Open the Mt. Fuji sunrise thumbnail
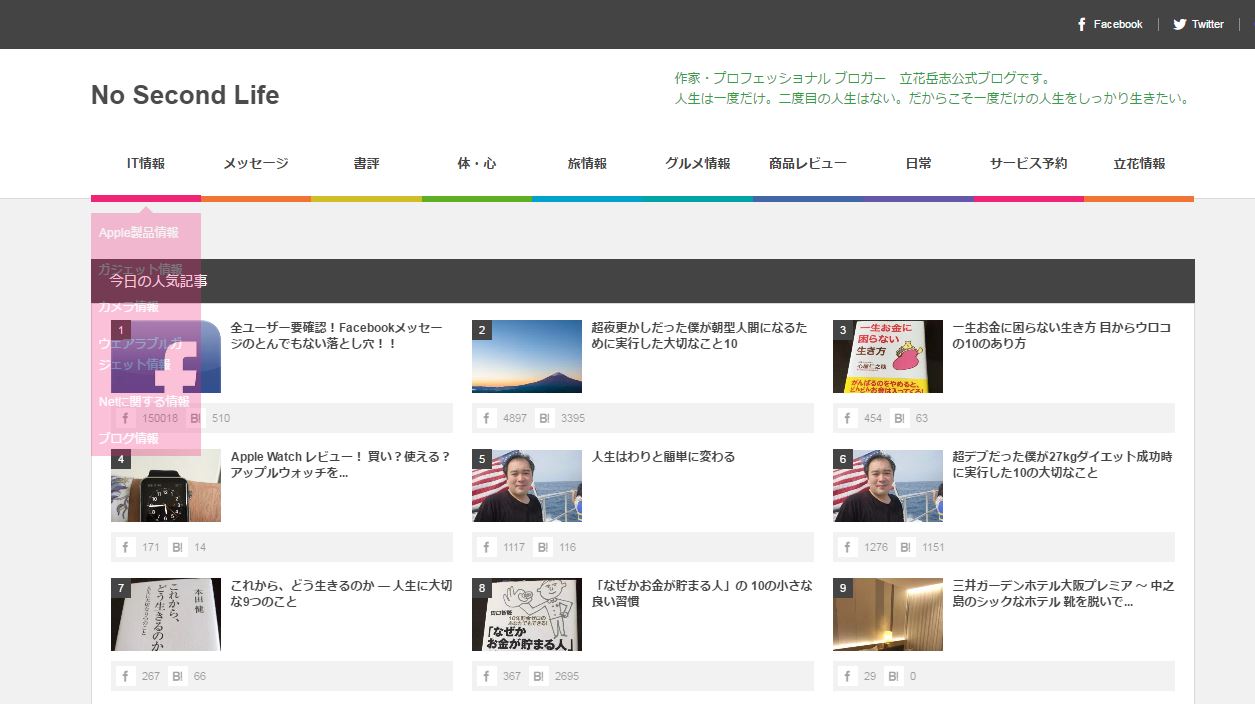This screenshot has height=704, width=1255. [527, 357]
